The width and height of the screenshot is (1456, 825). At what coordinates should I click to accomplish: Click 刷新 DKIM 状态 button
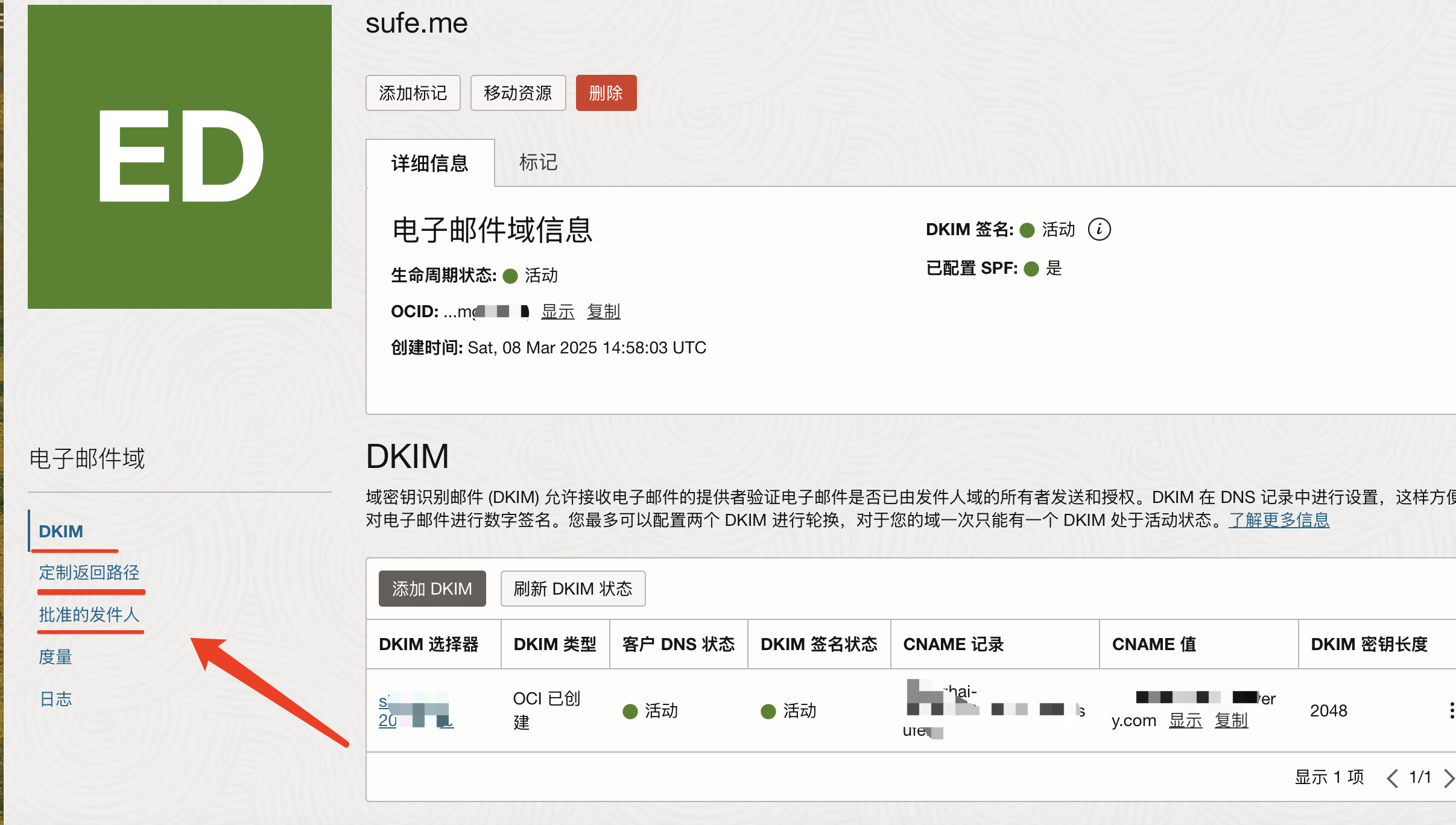(572, 589)
